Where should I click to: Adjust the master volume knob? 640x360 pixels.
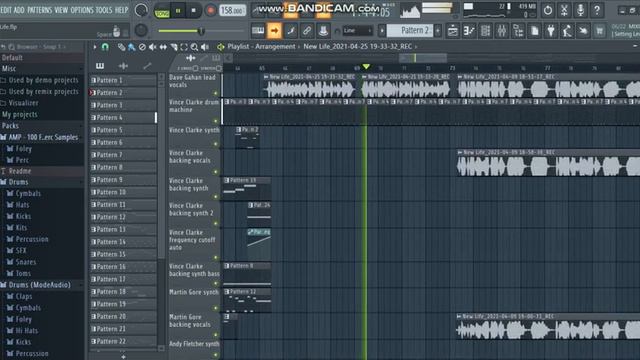[141, 10]
